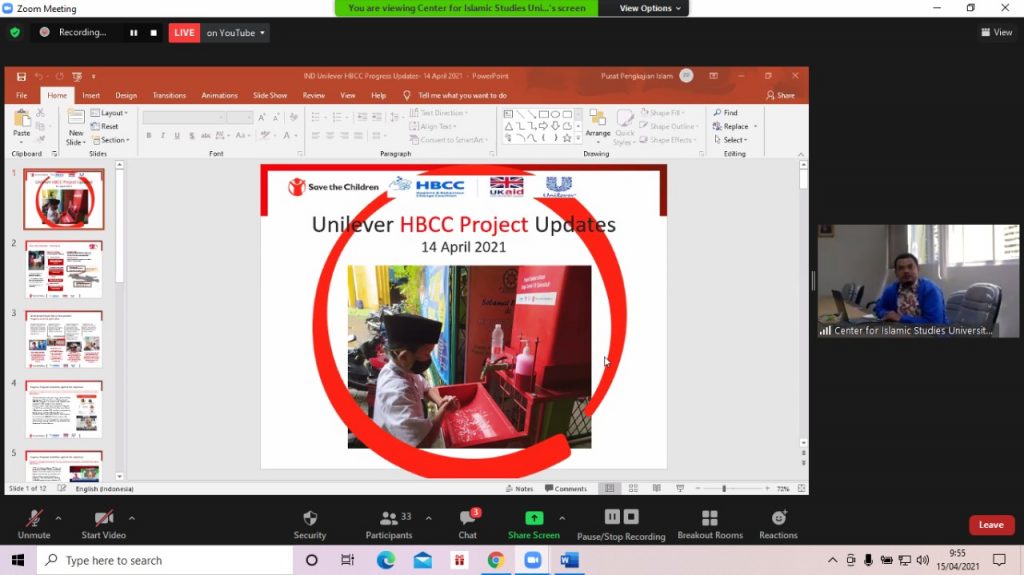Open the Layout dropdown in Slides group
Image resolution: width=1024 pixels, height=575 pixels.
click(x=109, y=113)
